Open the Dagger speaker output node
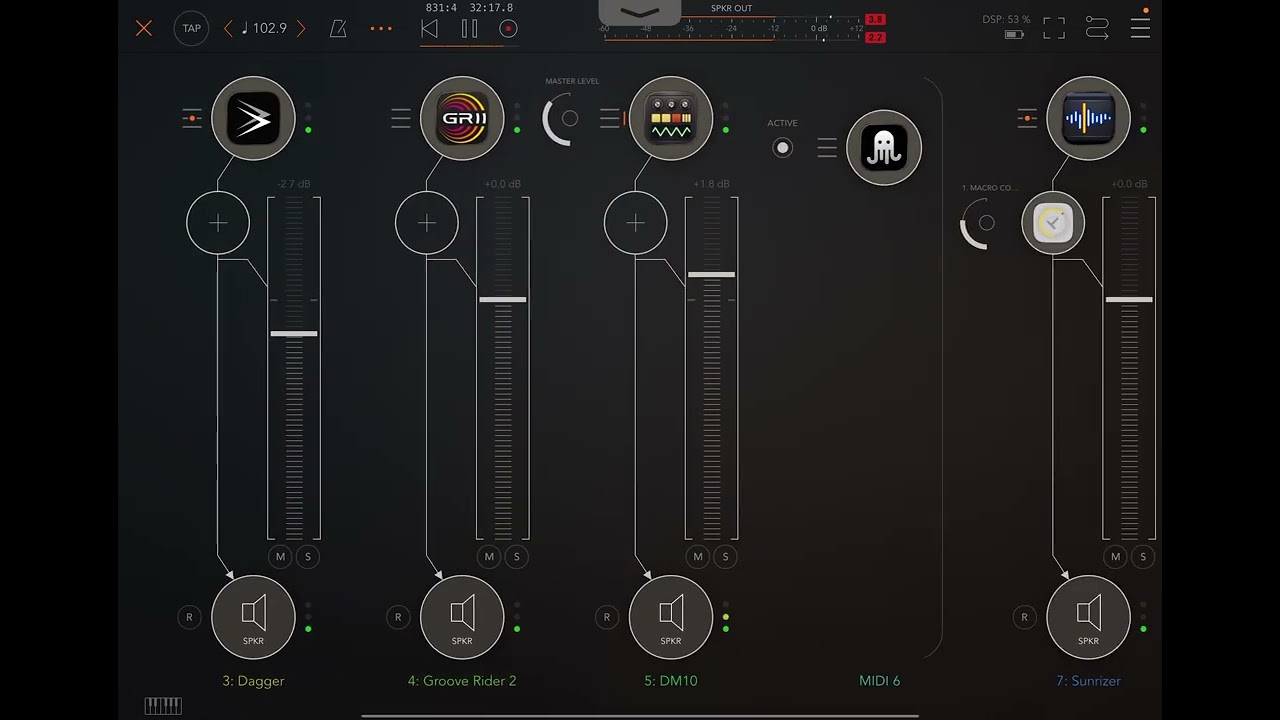The height and width of the screenshot is (720, 1280). pyautogui.click(x=253, y=617)
